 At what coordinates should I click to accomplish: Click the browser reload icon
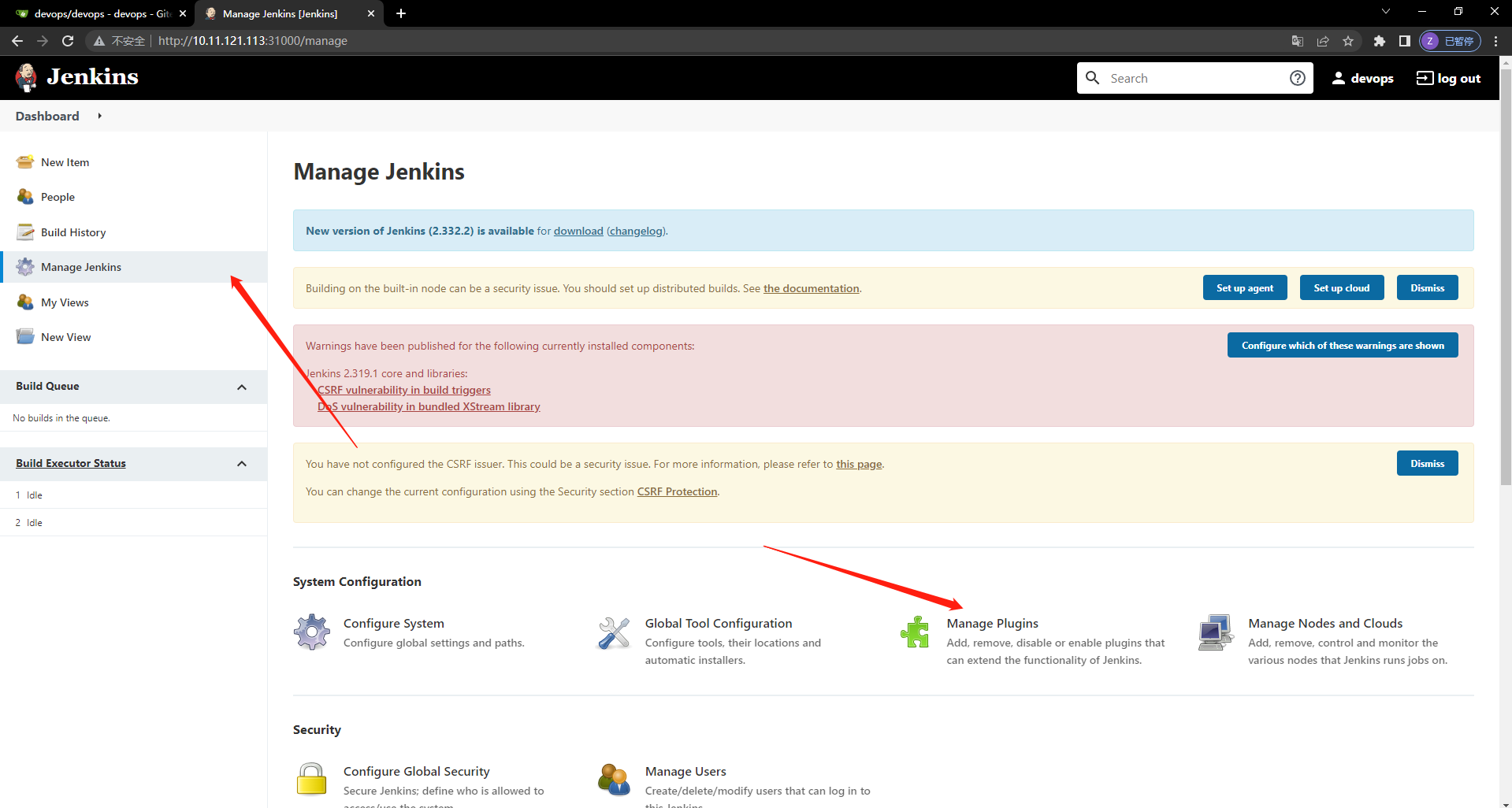[x=68, y=41]
